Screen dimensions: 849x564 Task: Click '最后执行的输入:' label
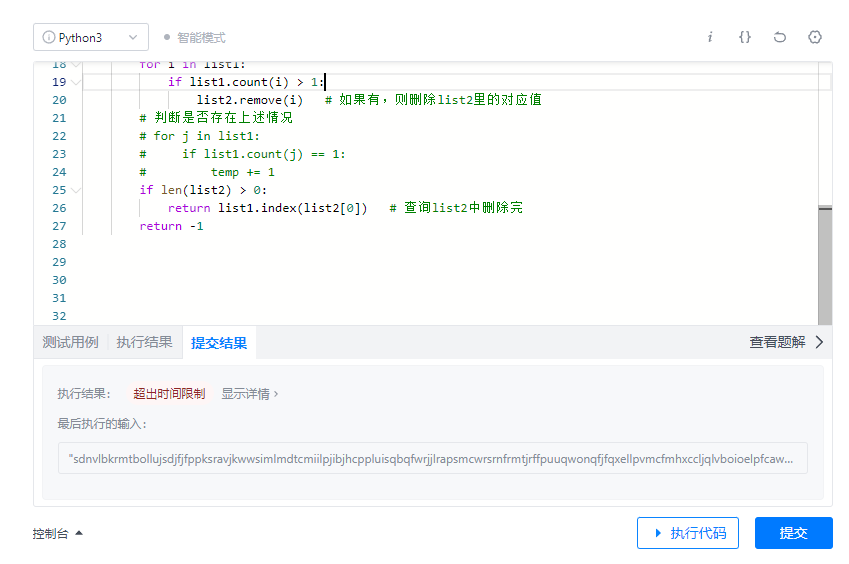pos(102,424)
